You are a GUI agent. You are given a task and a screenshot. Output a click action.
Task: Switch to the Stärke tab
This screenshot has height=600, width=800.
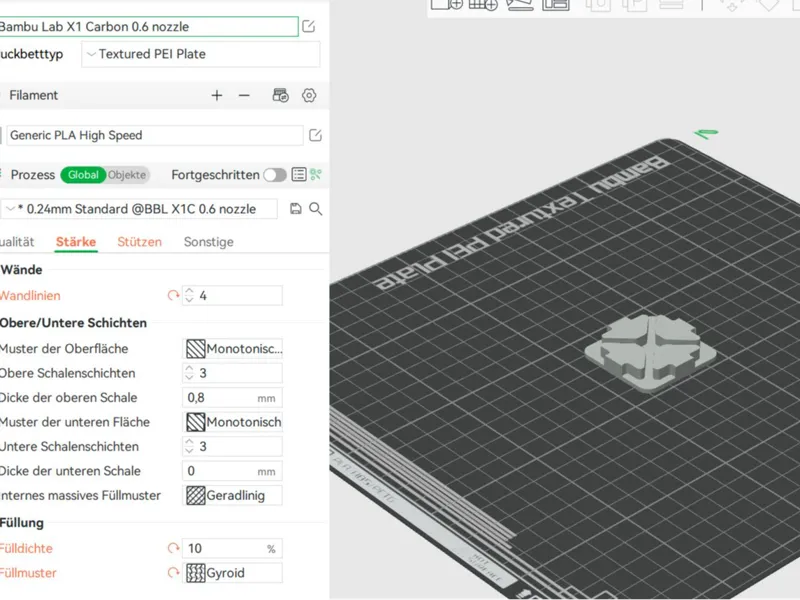click(x=76, y=242)
